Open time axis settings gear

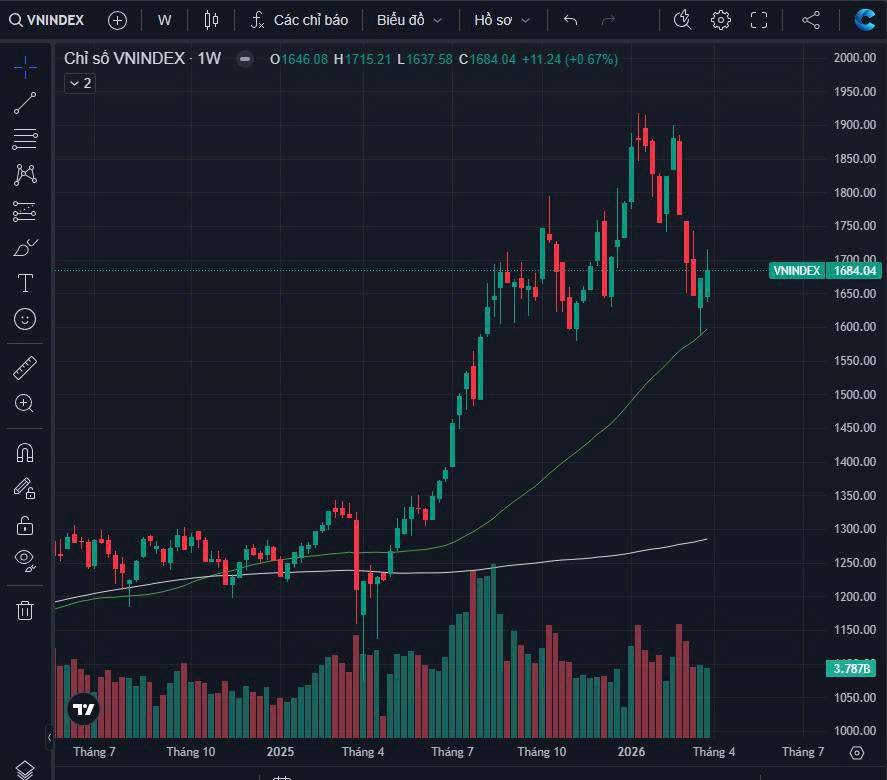[x=857, y=753]
